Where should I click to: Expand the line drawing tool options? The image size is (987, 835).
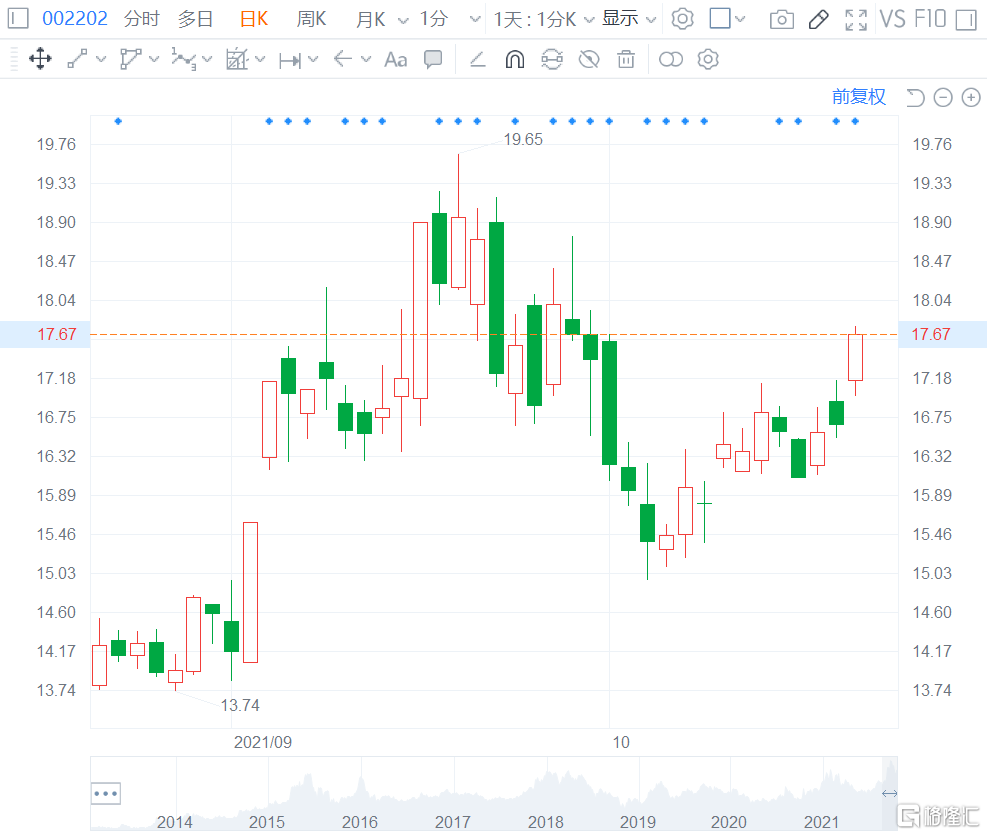coord(100,60)
